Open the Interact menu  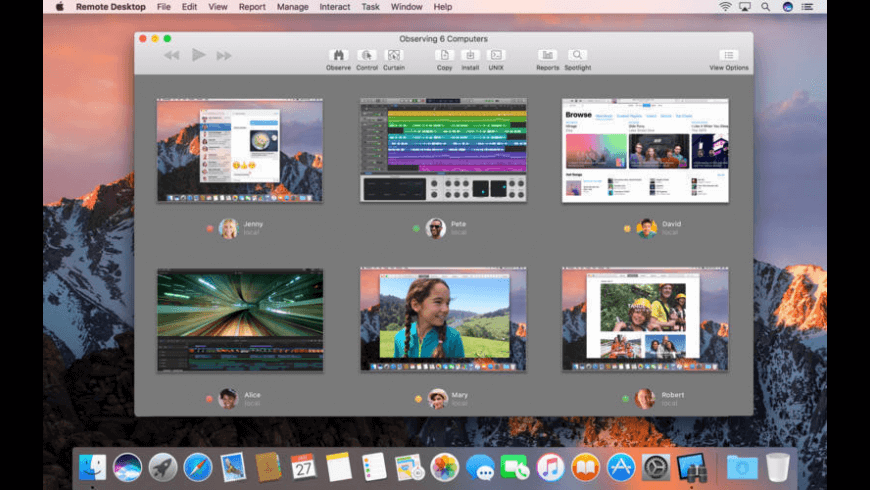coord(334,7)
